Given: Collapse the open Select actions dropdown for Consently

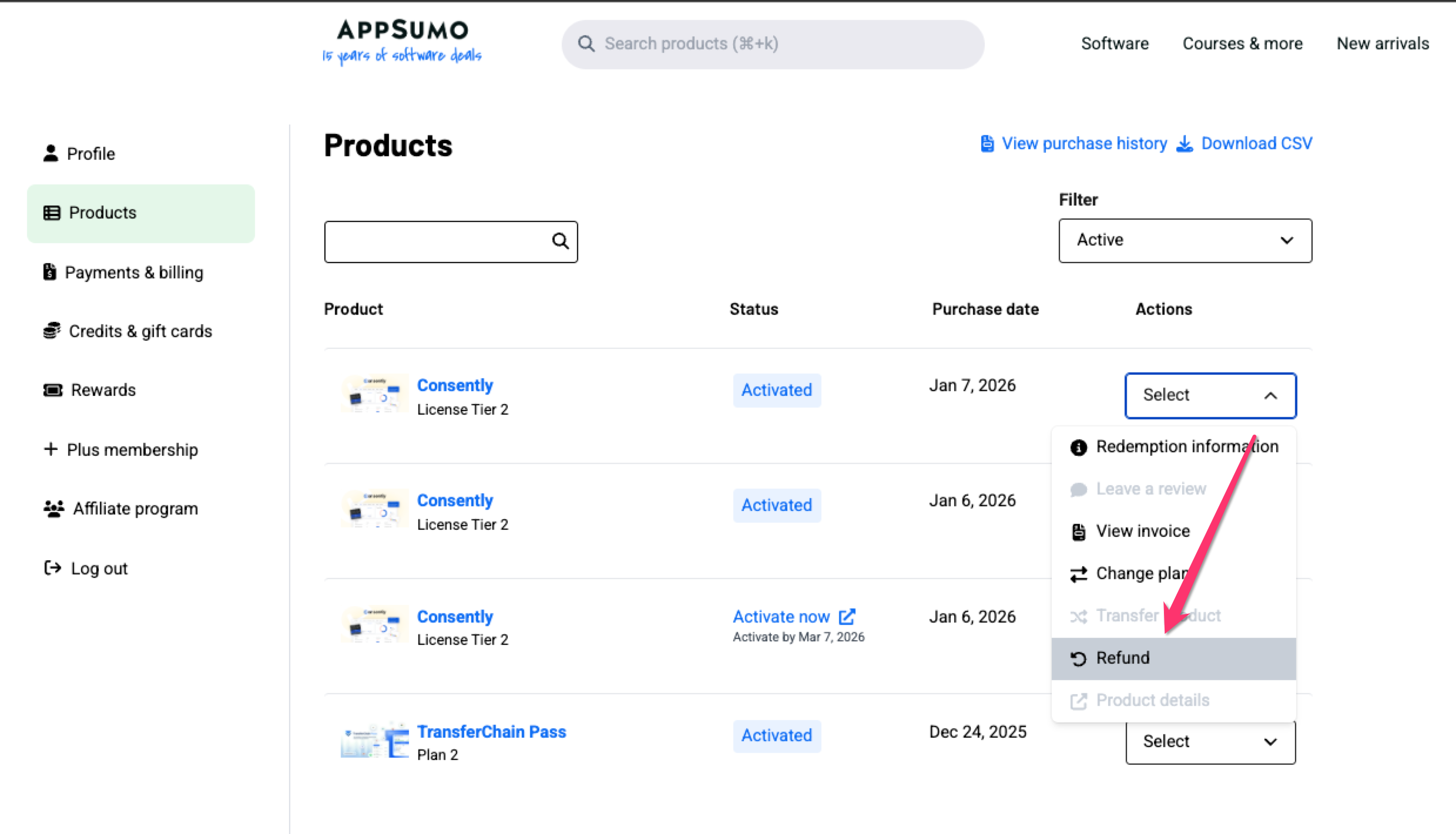Looking at the screenshot, I should coord(1210,395).
